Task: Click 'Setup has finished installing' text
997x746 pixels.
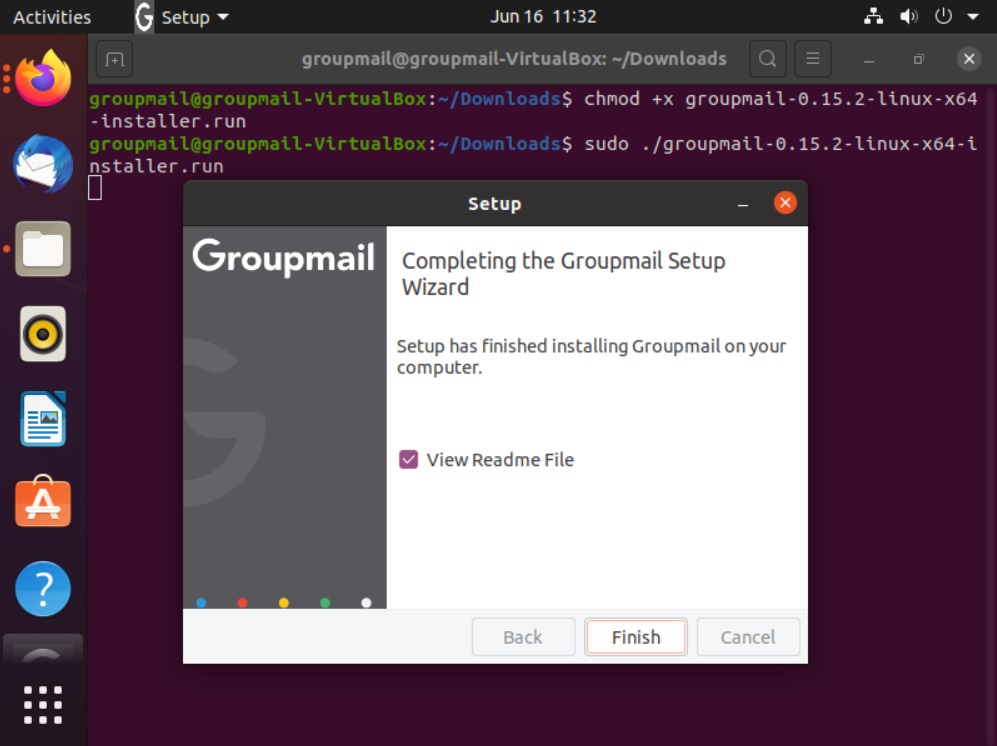Action: pos(591,356)
